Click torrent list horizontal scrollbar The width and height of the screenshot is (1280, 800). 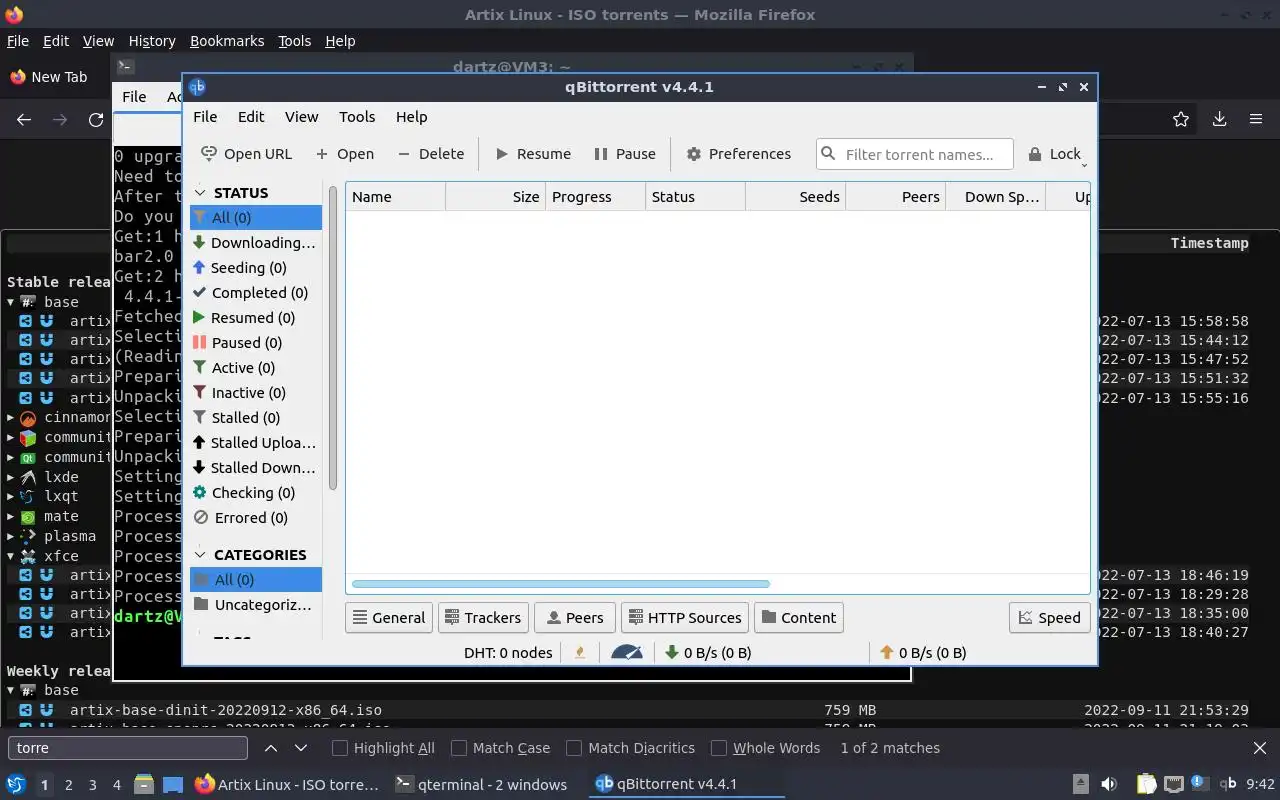(561, 584)
